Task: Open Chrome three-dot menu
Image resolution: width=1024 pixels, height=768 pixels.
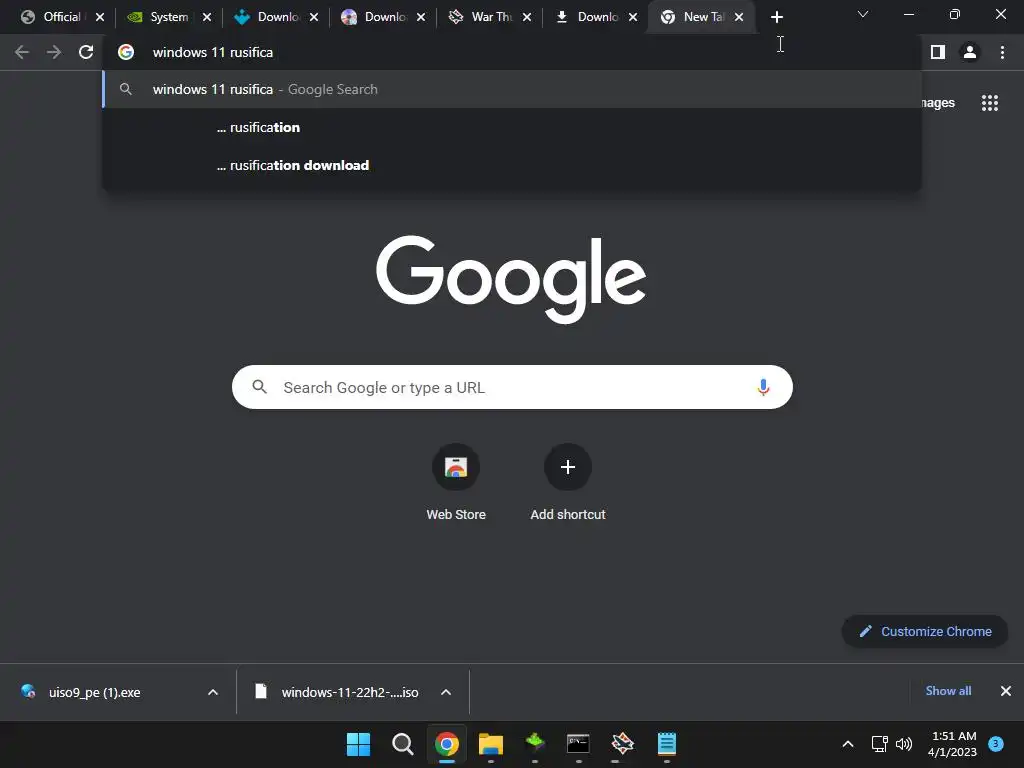Action: point(1002,52)
